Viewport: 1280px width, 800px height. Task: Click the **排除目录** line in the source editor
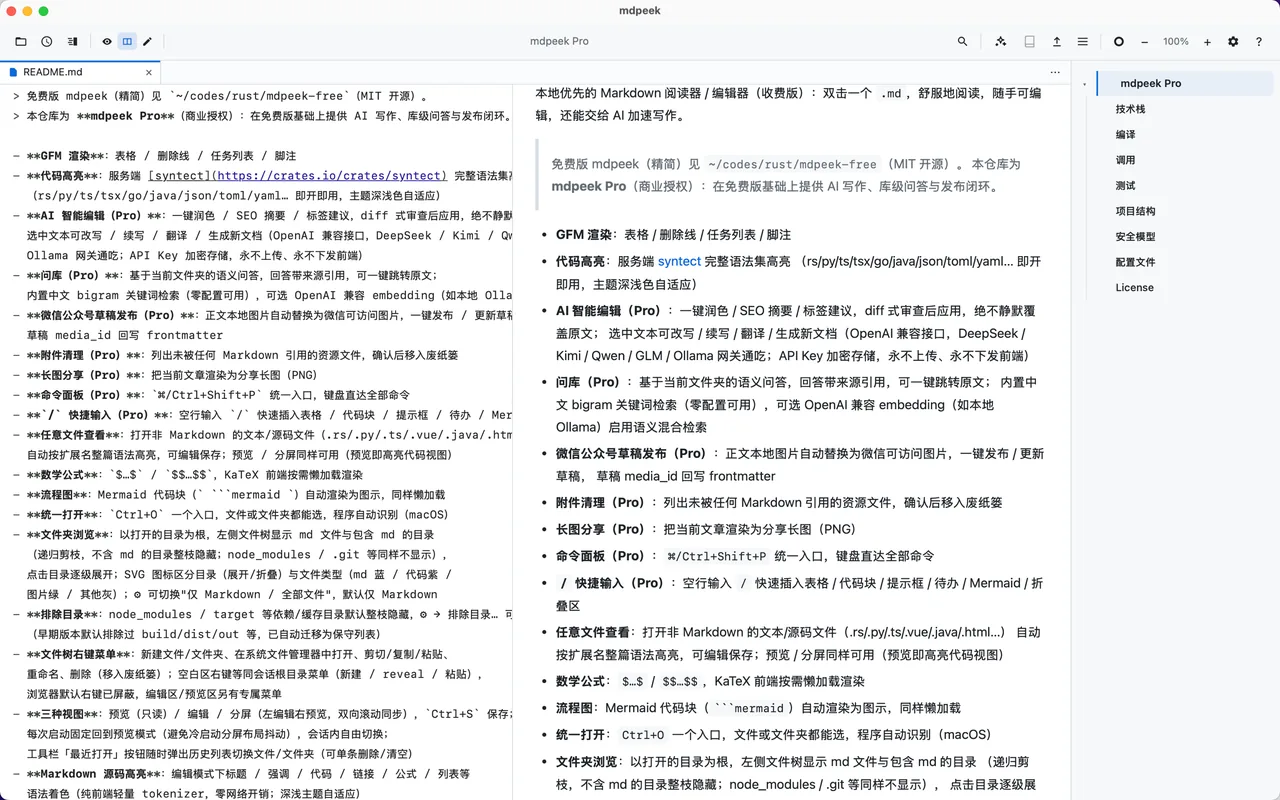[x=262, y=614]
